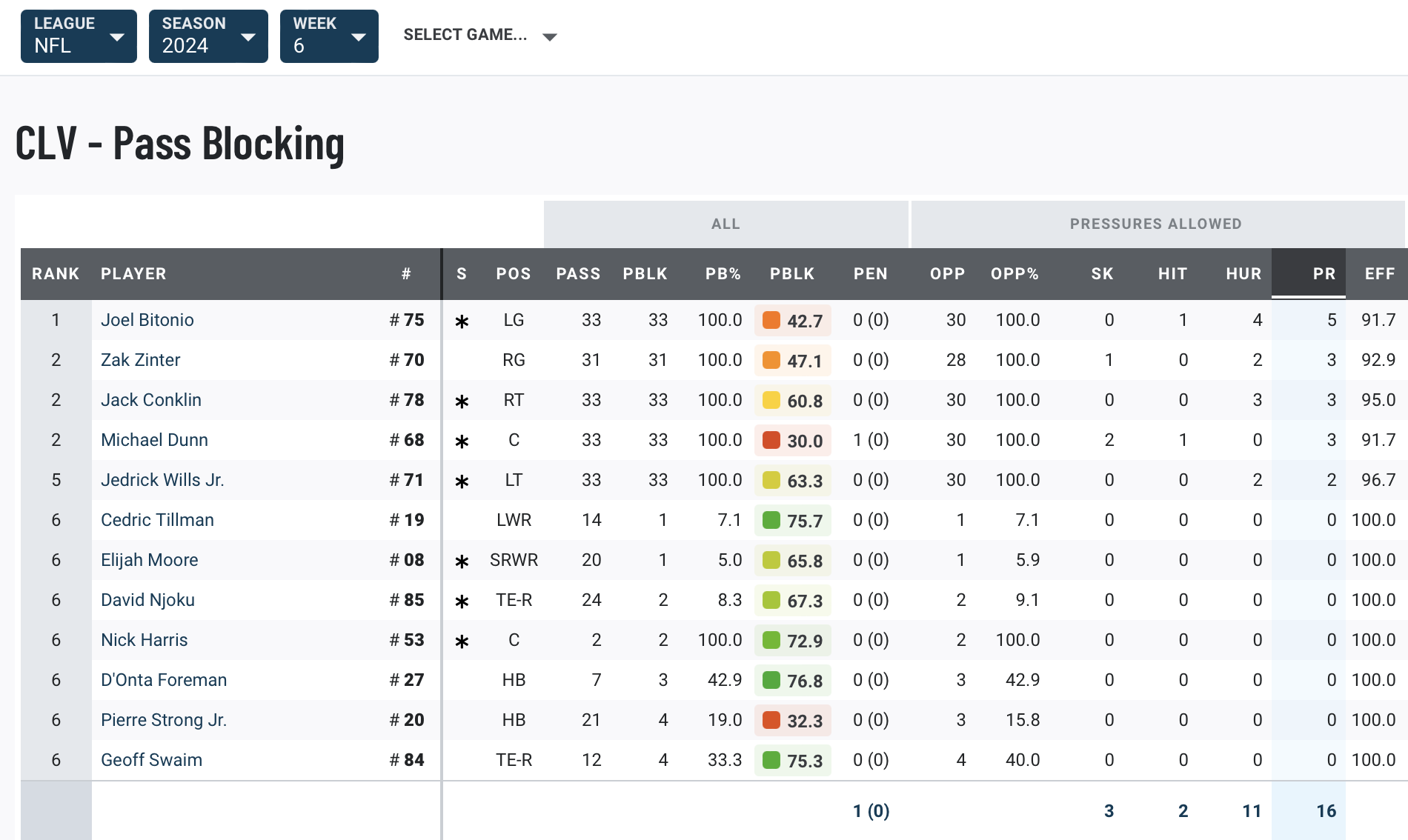The width and height of the screenshot is (1408, 840).
Task: Sort table by the EFF column
Action: [1380, 274]
